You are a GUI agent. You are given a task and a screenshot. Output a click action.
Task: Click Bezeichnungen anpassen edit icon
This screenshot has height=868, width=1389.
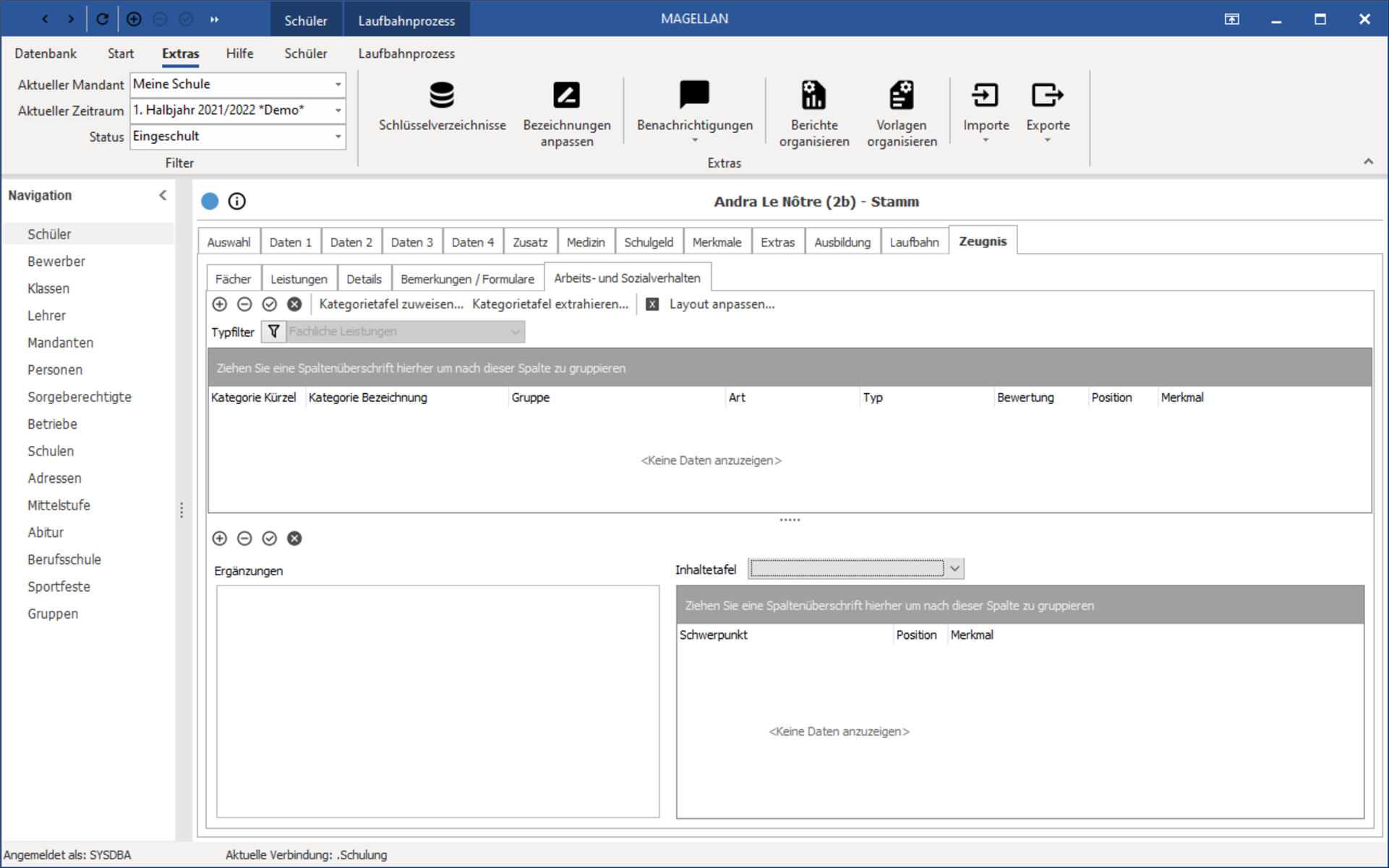point(566,95)
